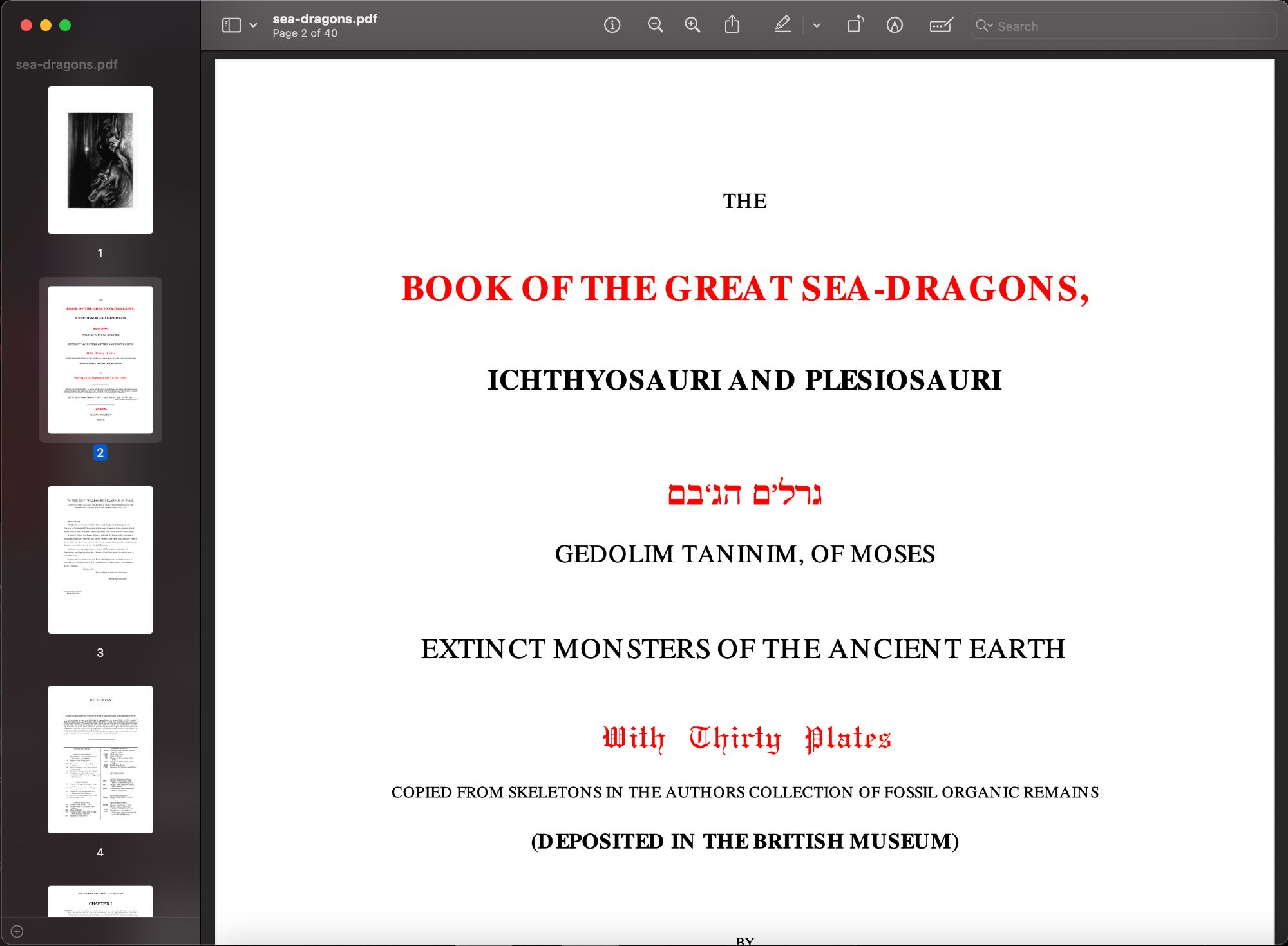Click the sea-dragons.pdf window title
Viewport: 1288px width, 946px height.
[x=325, y=19]
